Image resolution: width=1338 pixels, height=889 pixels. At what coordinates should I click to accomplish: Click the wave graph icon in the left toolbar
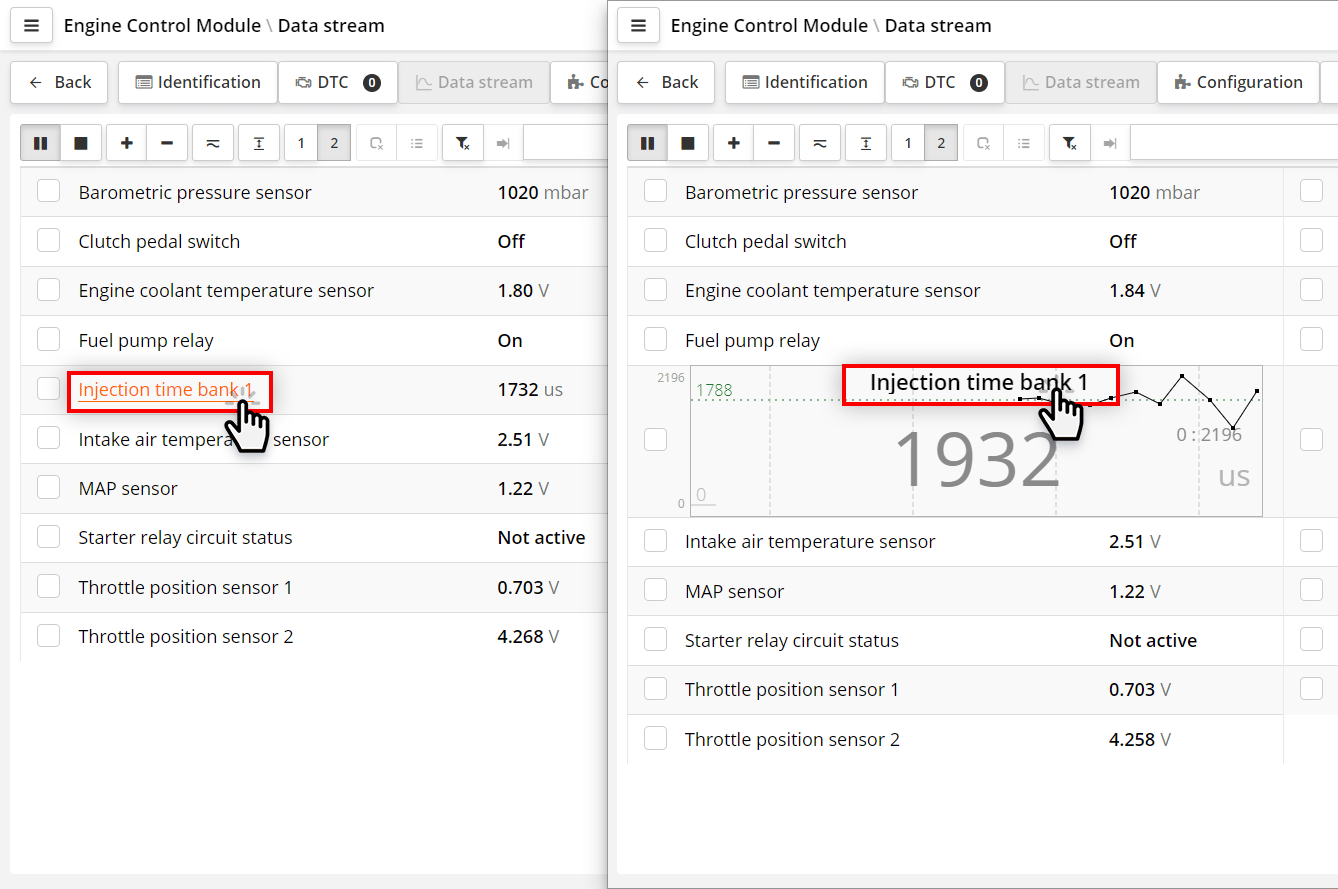point(213,143)
